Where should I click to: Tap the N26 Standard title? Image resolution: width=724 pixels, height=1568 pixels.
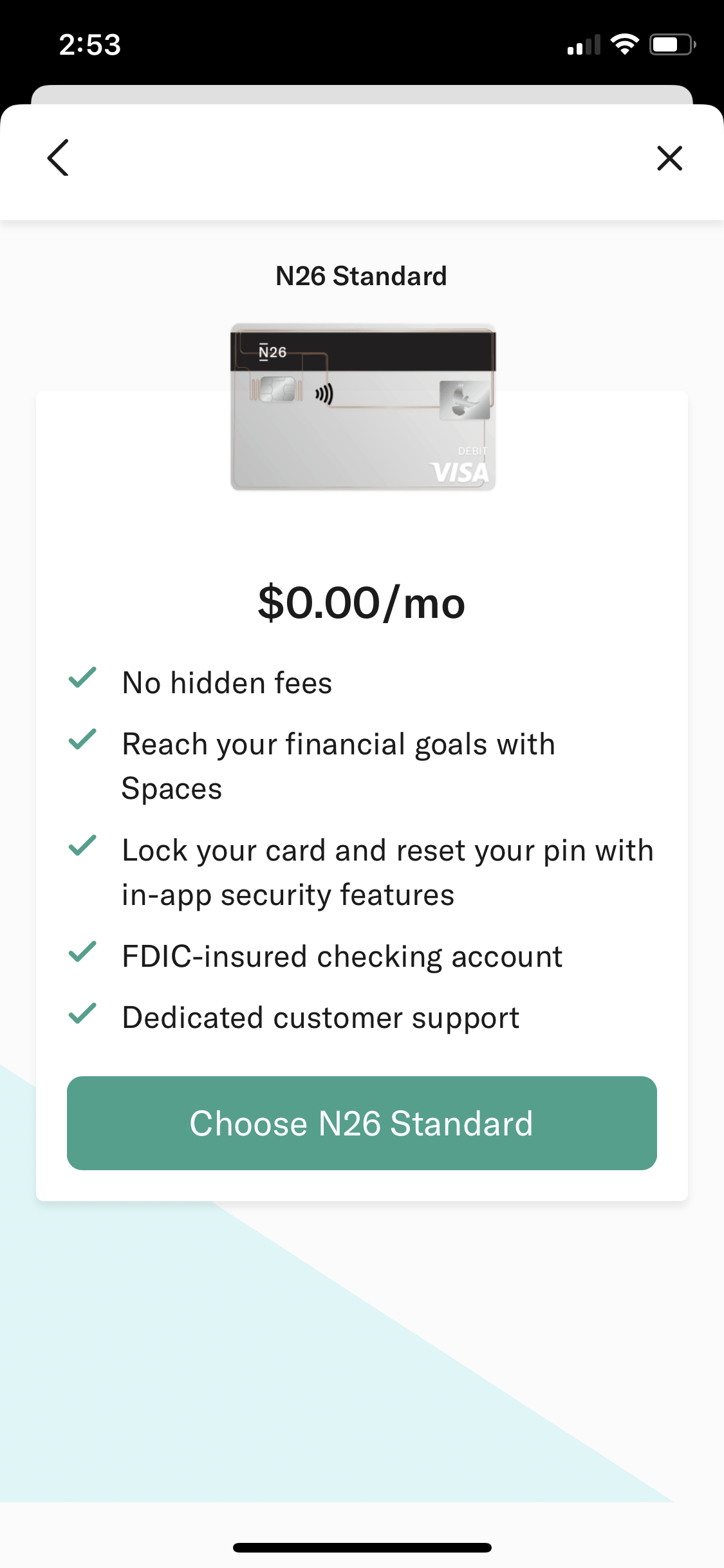point(361,276)
